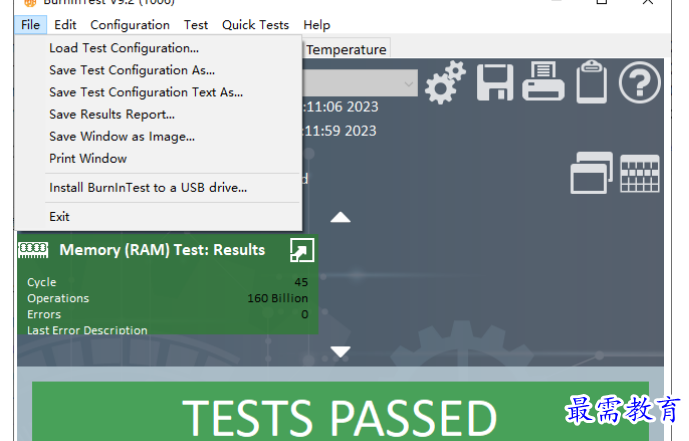The width and height of the screenshot is (689, 441).
Task: Close the open File menu
Action: 30,25
